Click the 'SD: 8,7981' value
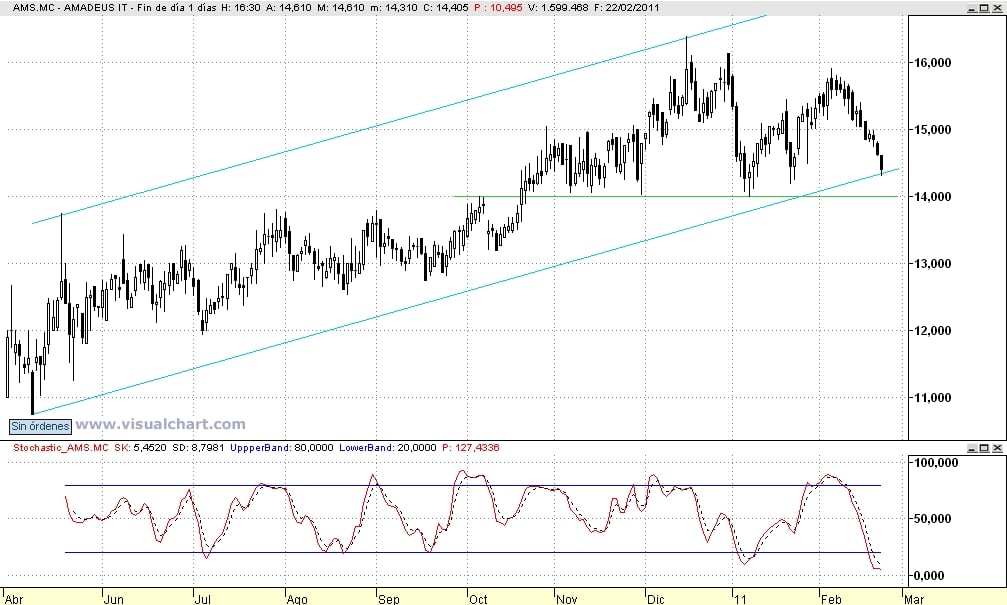Viewport: 1007px width, 605px height. [x=198, y=448]
